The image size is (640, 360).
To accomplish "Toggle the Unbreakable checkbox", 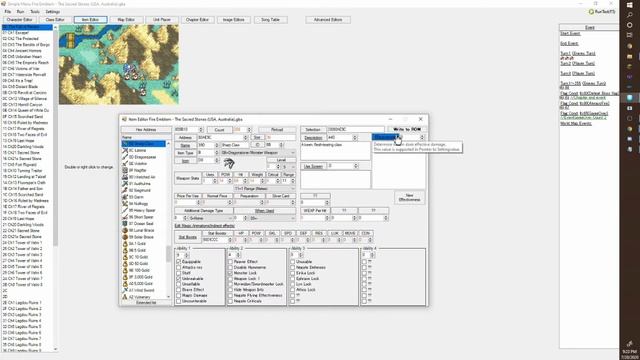I will (178, 278).
